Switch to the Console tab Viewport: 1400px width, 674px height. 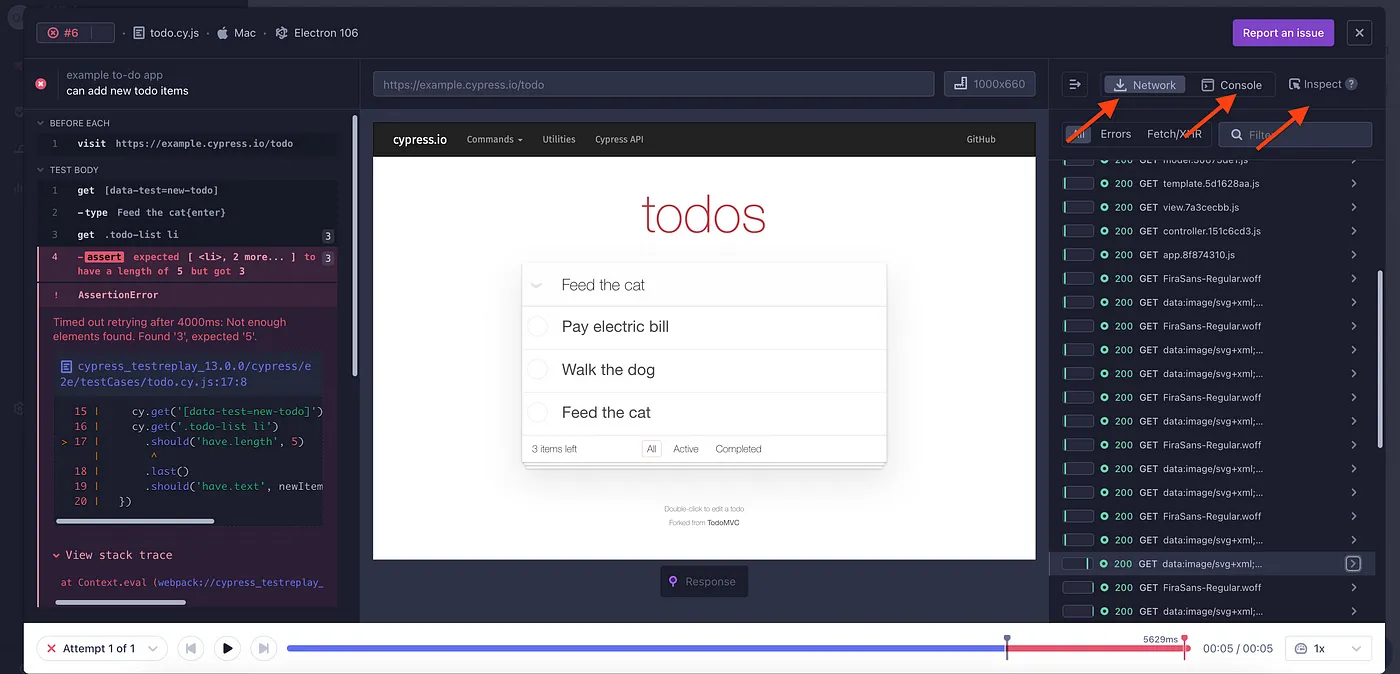point(1231,85)
